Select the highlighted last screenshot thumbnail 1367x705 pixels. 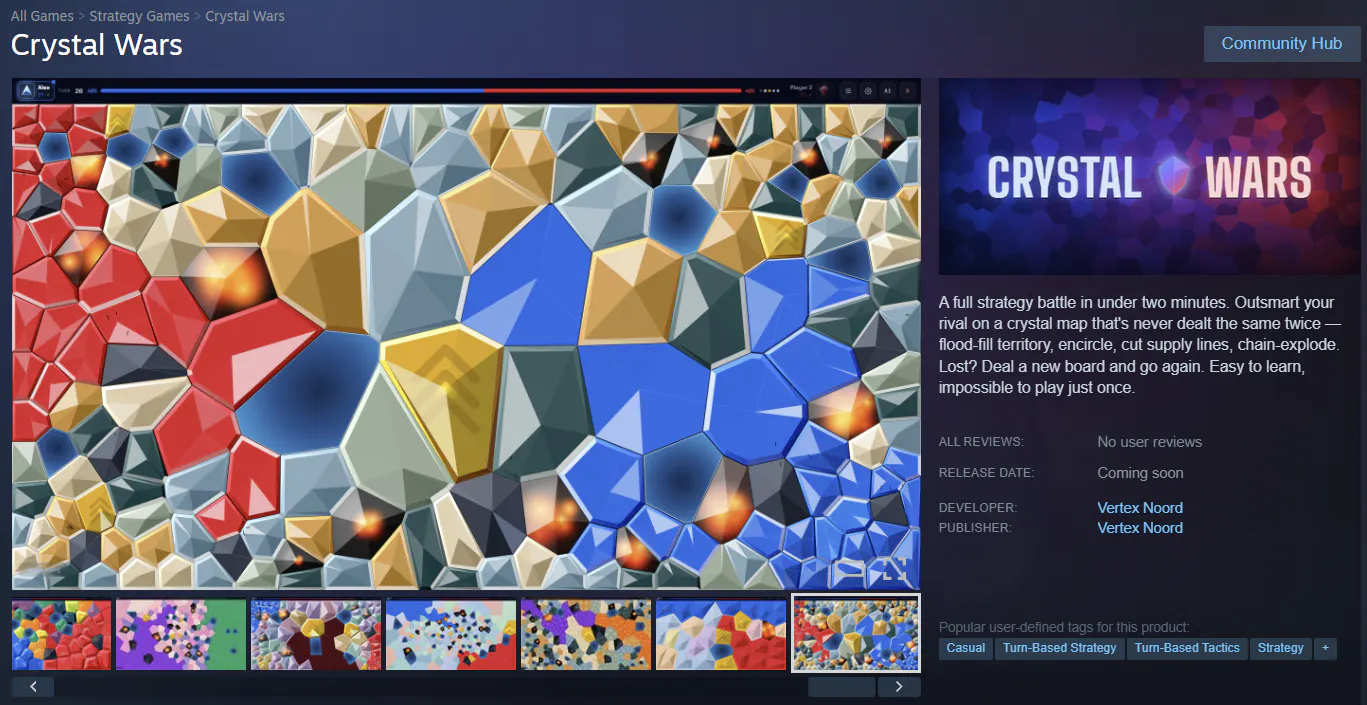tap(856, 633)
